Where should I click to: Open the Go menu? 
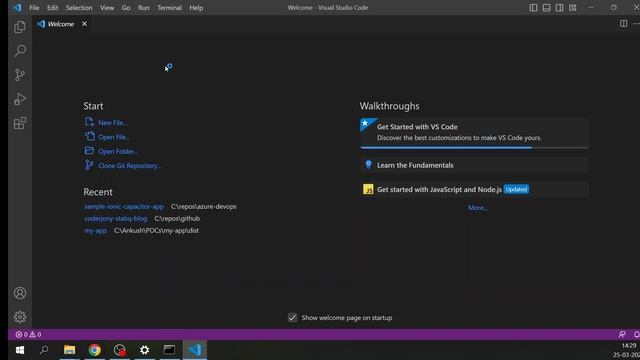[126, 8]
